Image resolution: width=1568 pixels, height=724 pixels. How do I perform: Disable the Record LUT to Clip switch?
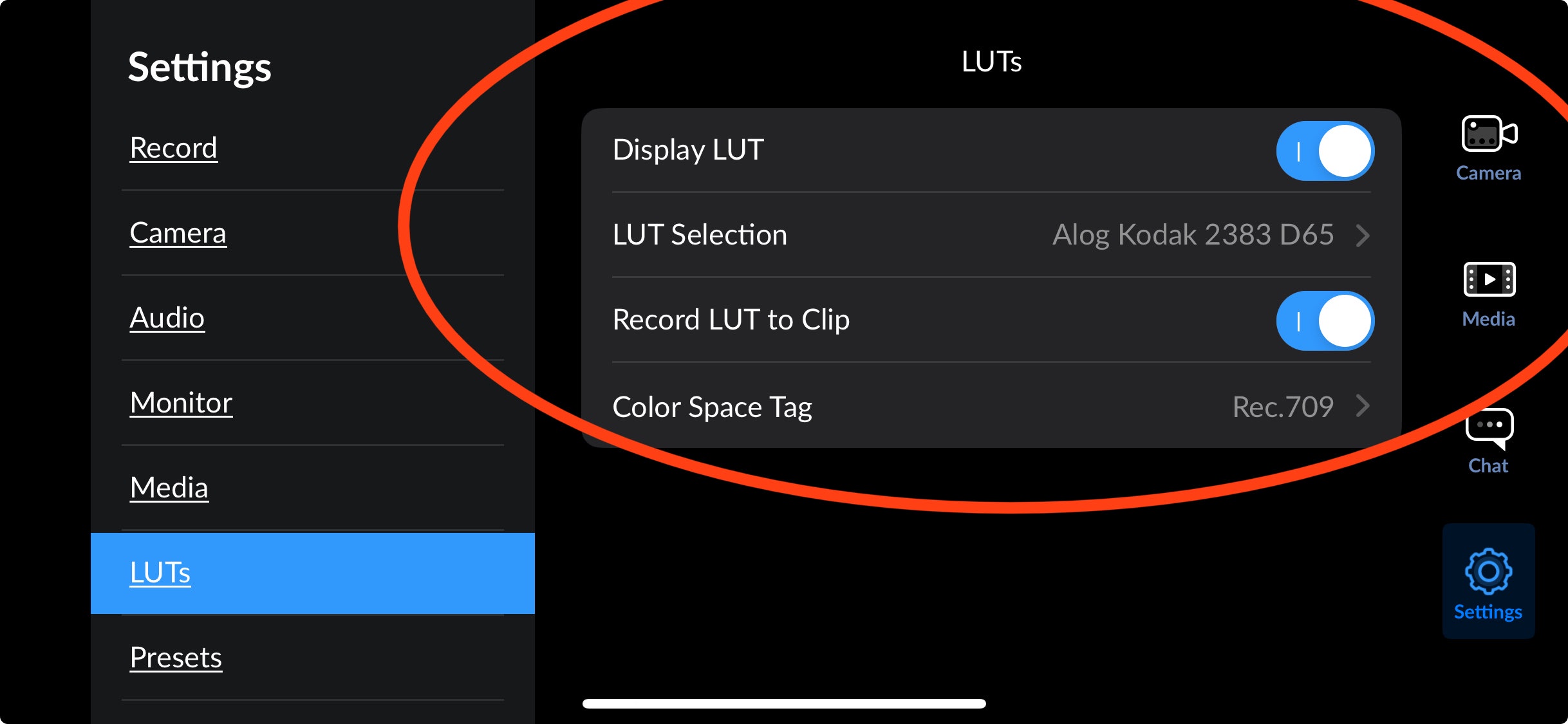1325,320
